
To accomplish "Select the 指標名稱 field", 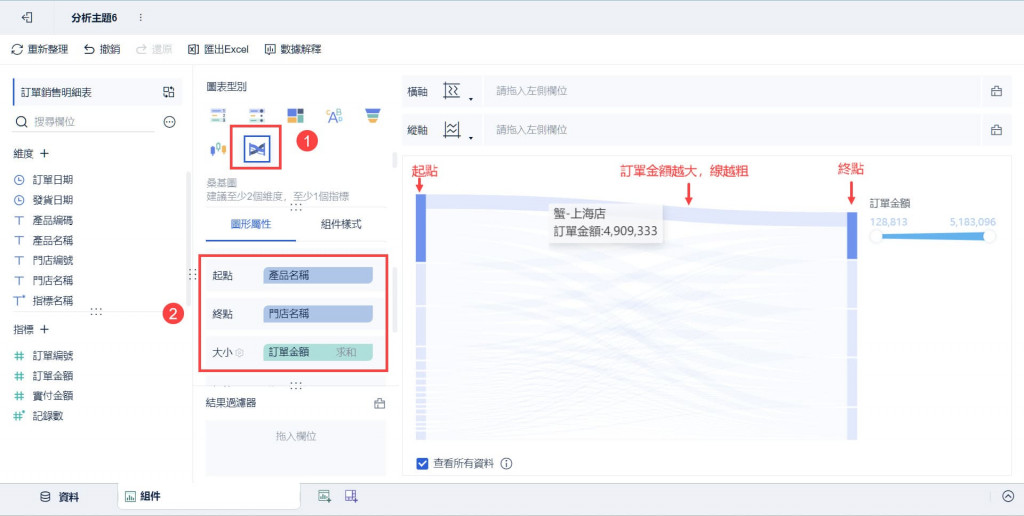I will [x=52, y=300].
